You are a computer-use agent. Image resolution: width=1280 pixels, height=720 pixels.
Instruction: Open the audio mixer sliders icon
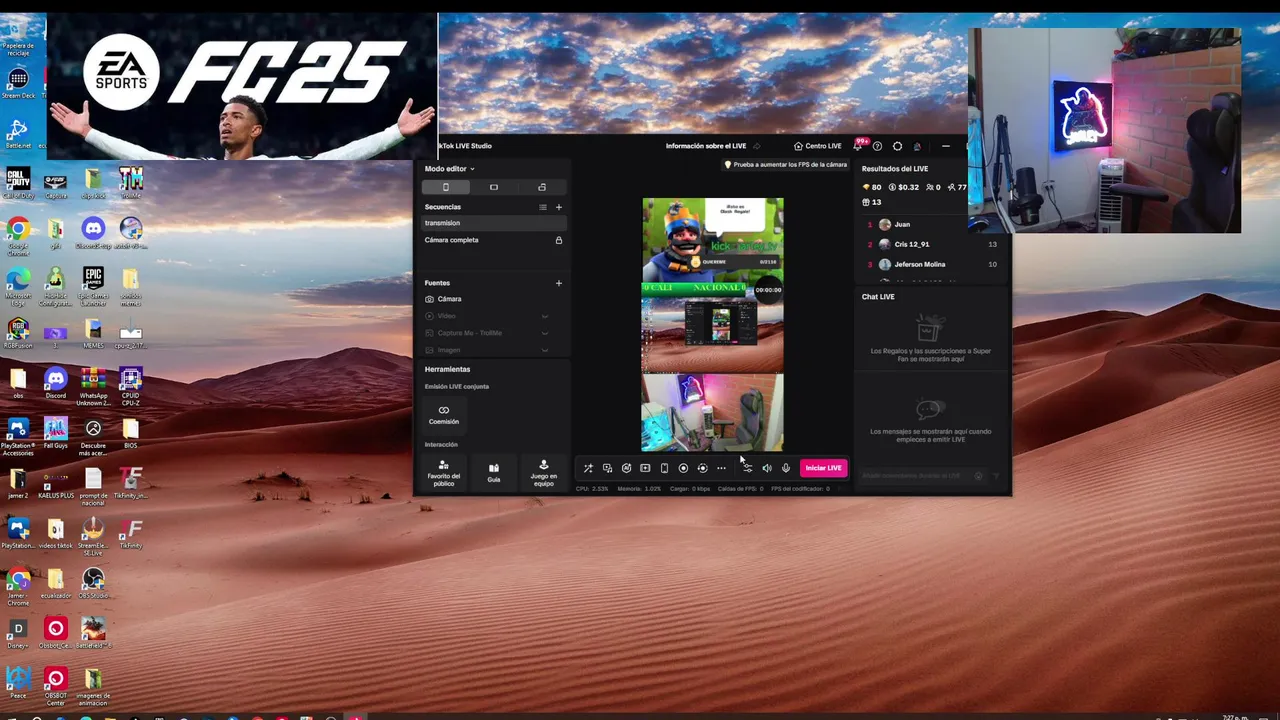[748, 468]
